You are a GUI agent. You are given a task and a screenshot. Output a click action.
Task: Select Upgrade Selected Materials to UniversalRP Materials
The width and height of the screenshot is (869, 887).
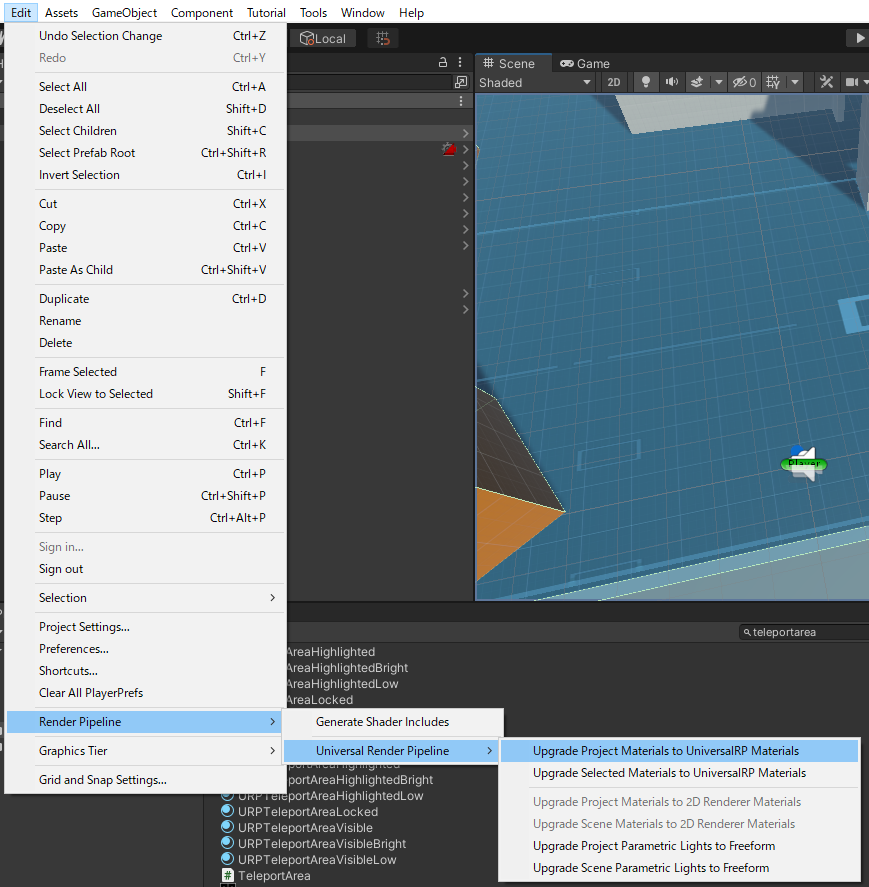pos(669,773)
